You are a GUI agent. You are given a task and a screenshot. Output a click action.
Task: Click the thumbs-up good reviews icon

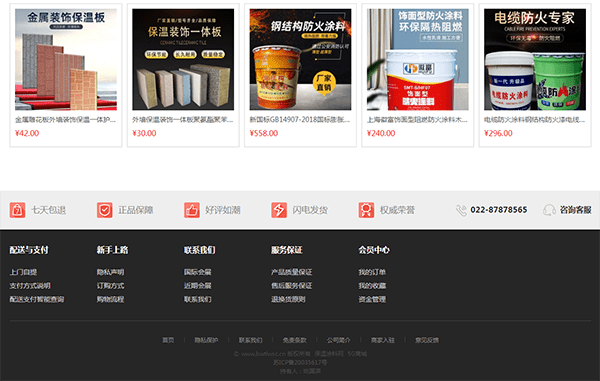192,210
